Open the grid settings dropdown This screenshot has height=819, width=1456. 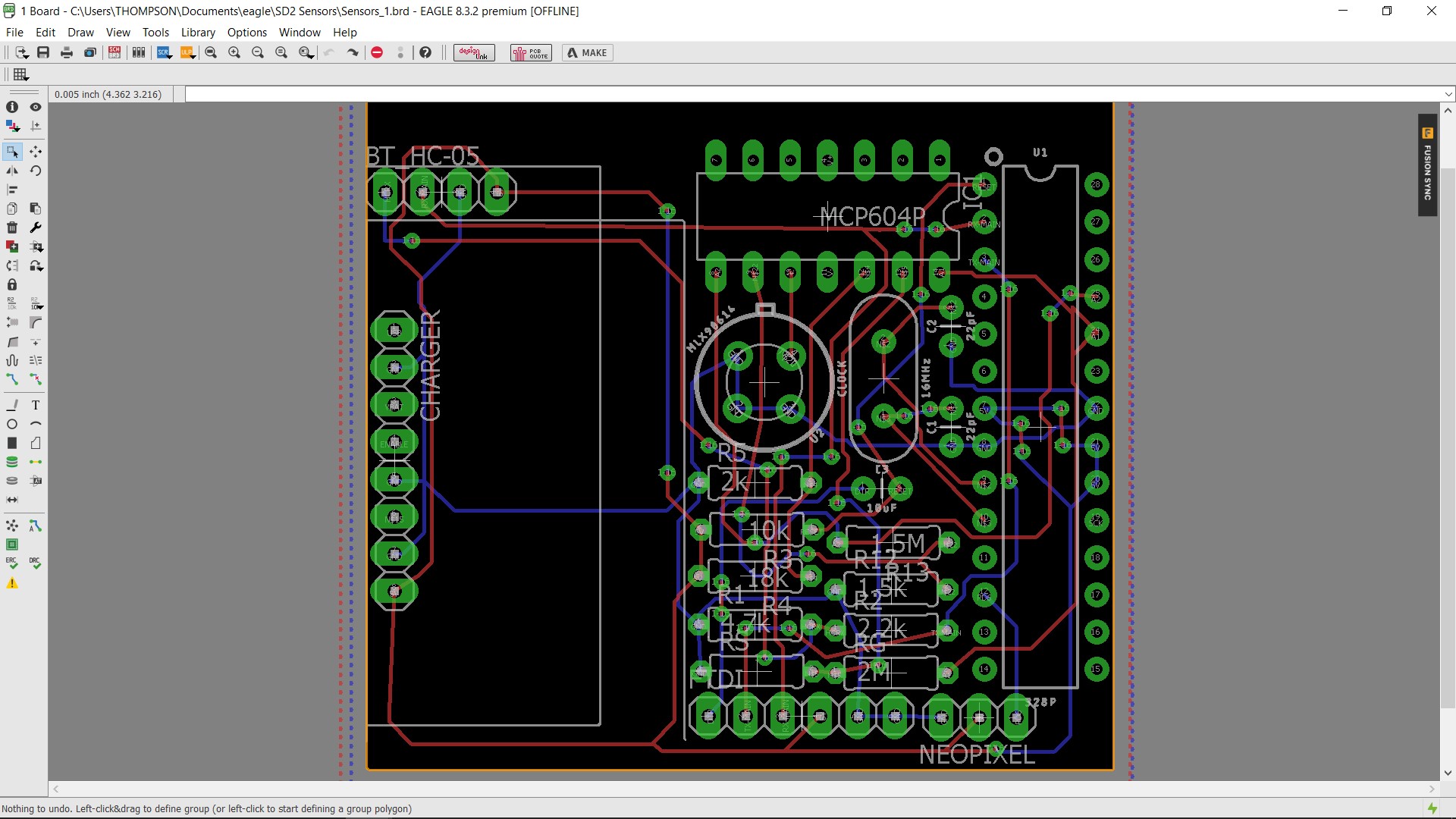tap(20, 74)
